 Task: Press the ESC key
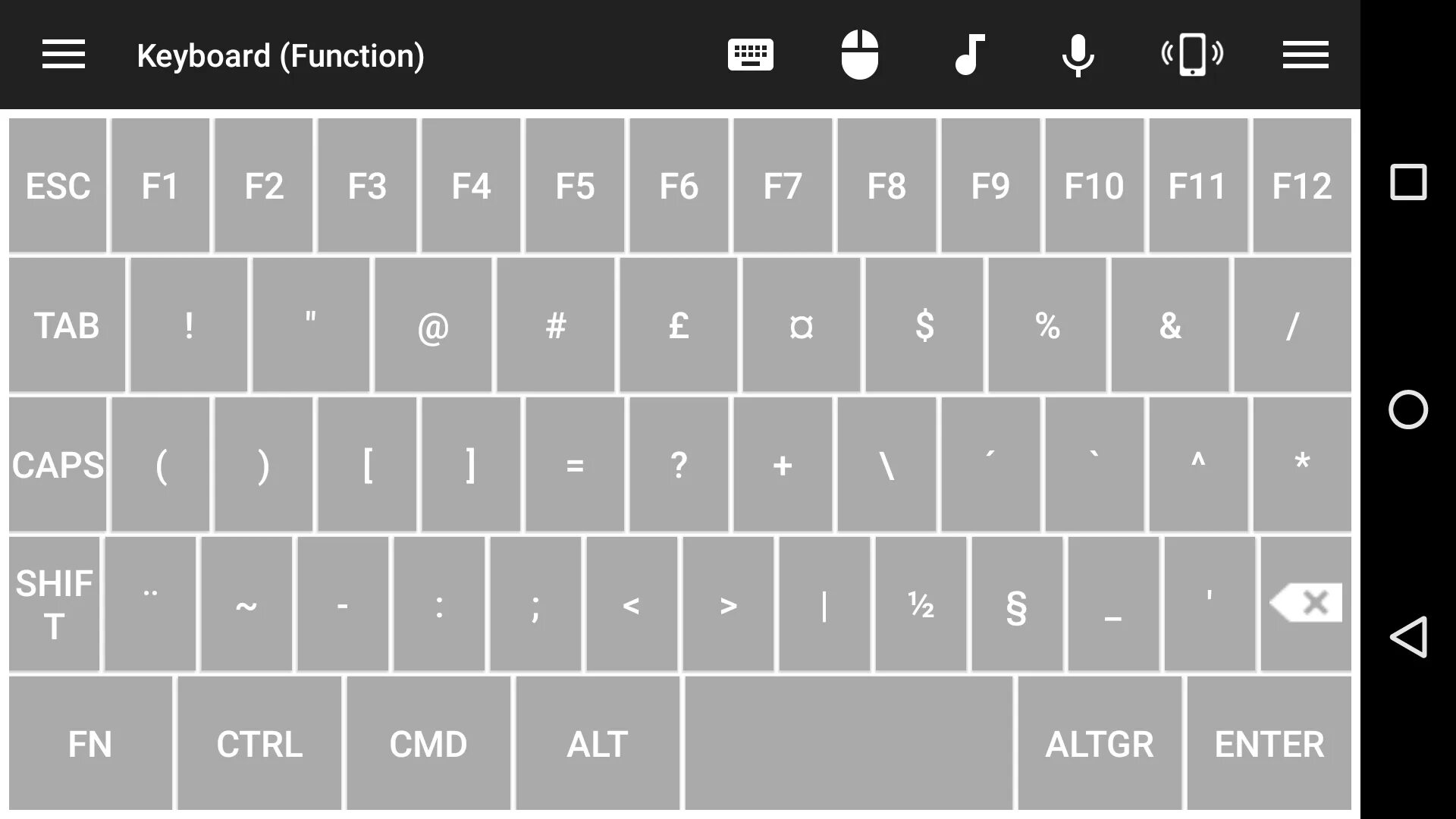click(x=57, y=186)
